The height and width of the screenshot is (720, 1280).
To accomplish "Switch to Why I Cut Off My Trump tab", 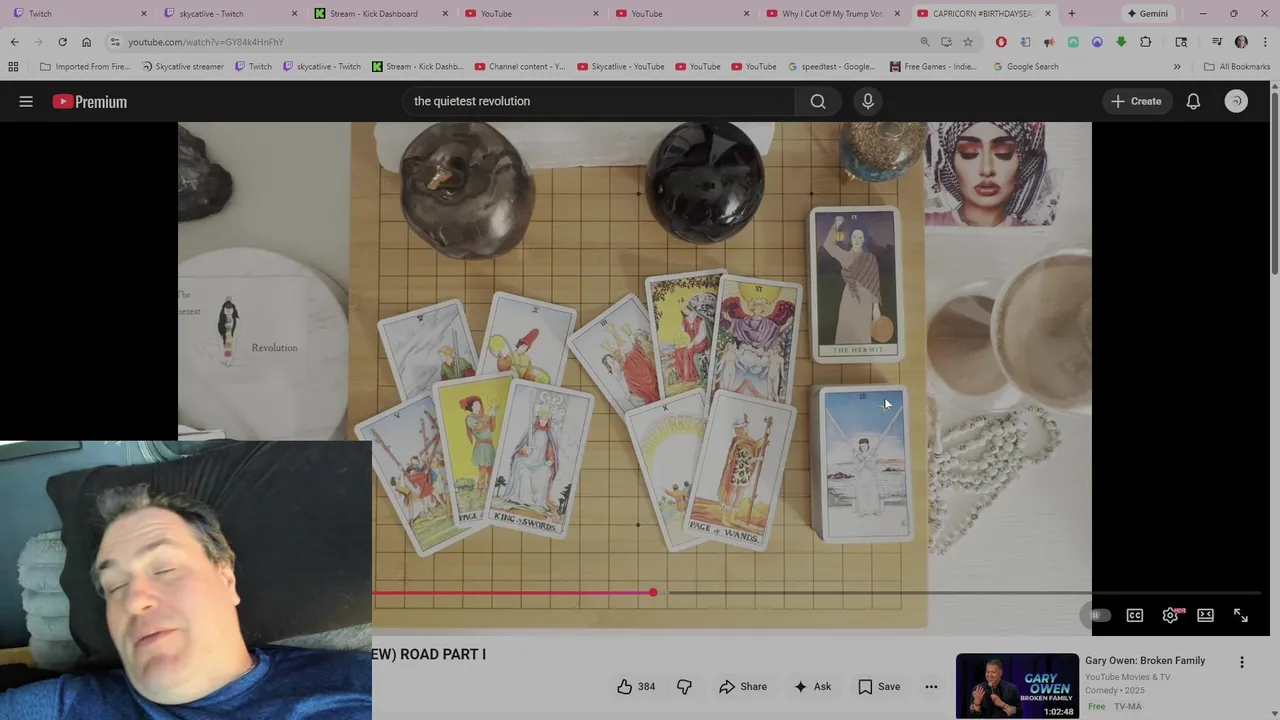I will pos(830,13).
